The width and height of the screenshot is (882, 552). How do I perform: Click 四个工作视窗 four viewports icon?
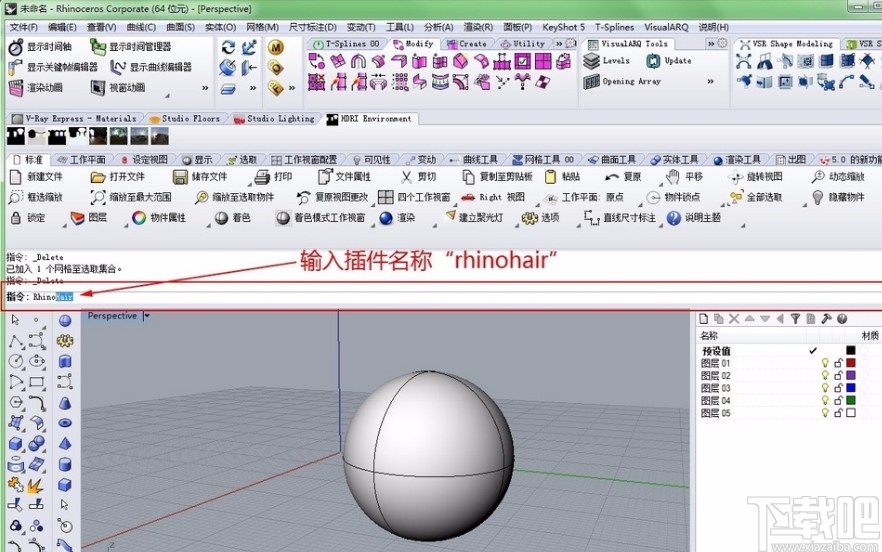click(x=386, y=197)
